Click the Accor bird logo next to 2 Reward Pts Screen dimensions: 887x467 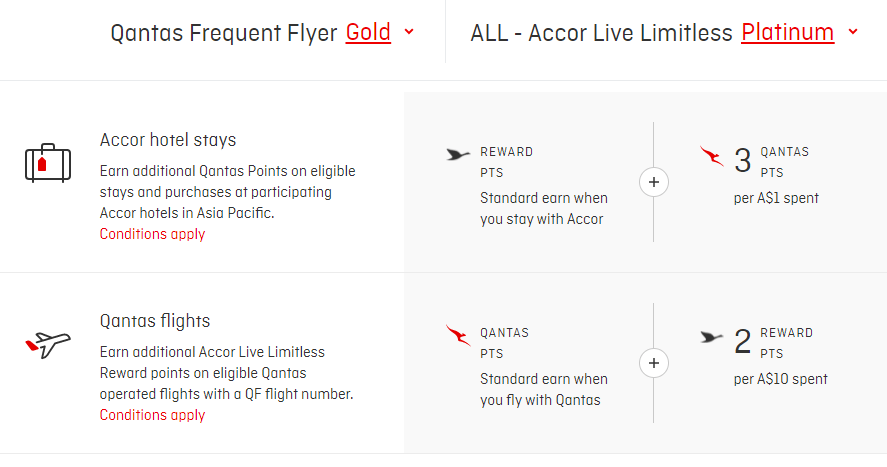[712, 337]
